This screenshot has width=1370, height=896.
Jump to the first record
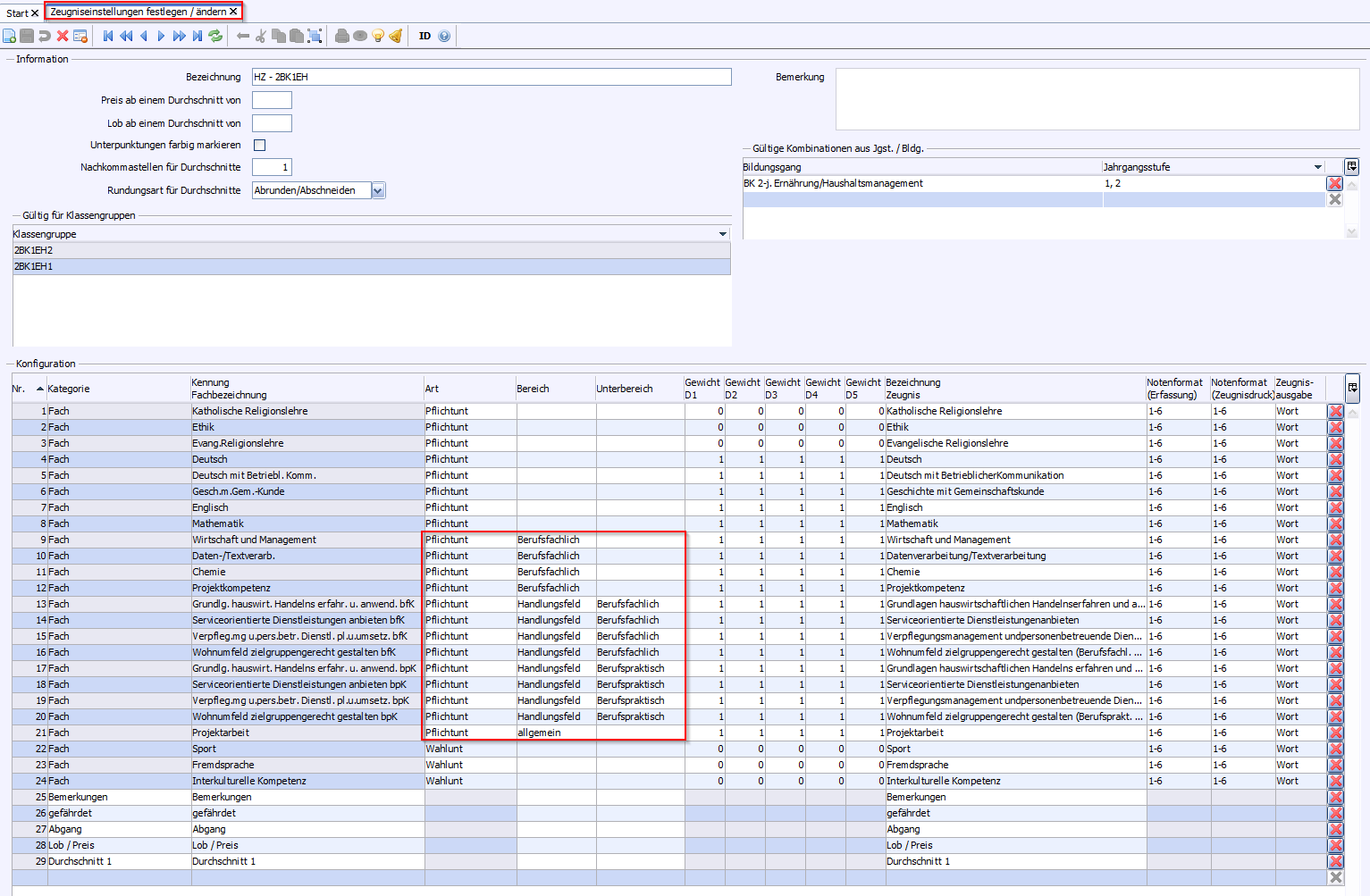[108, 36]
